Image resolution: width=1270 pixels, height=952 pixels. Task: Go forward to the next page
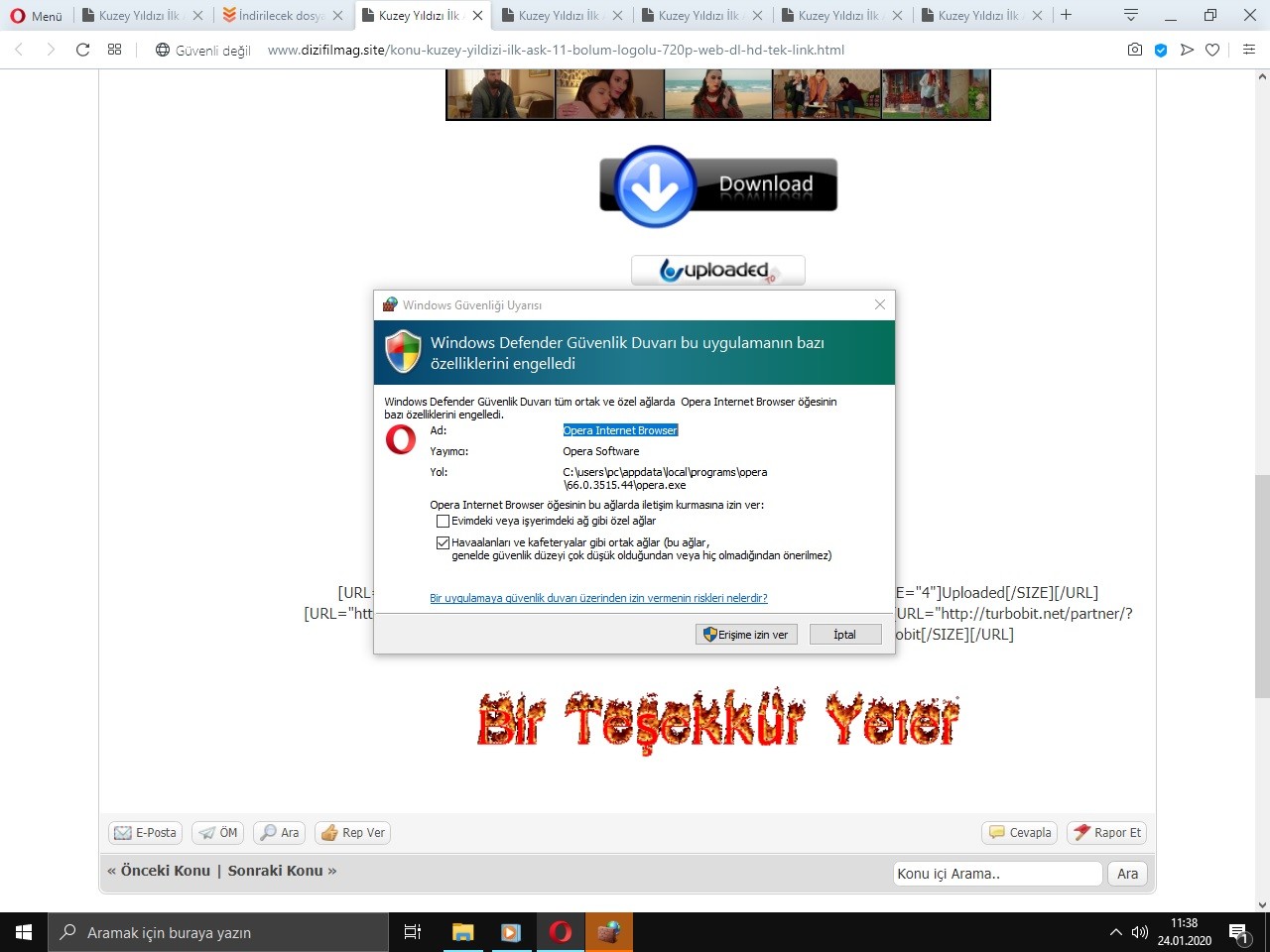coord(51,50)
